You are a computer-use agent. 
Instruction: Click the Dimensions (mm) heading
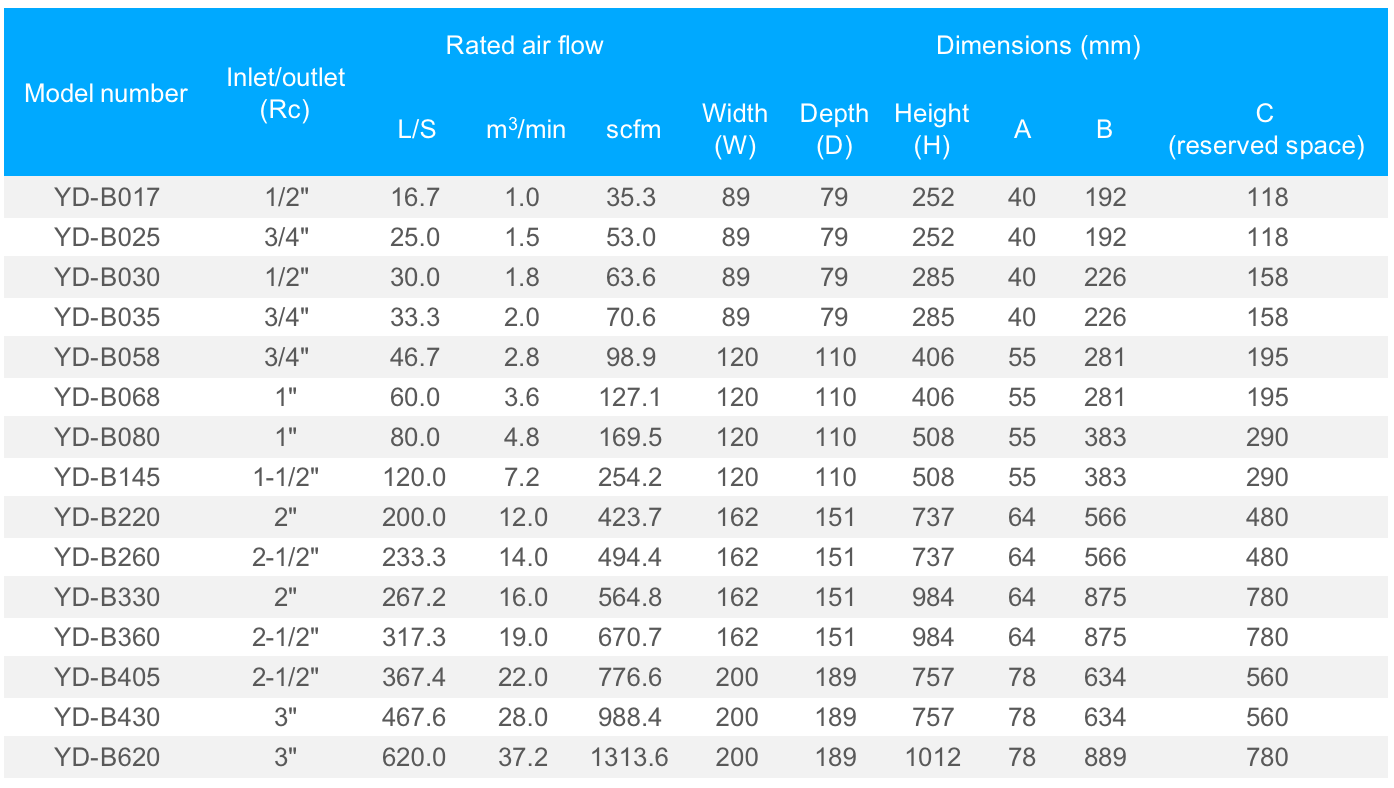pyautogui.click(x=1038, y=45)
